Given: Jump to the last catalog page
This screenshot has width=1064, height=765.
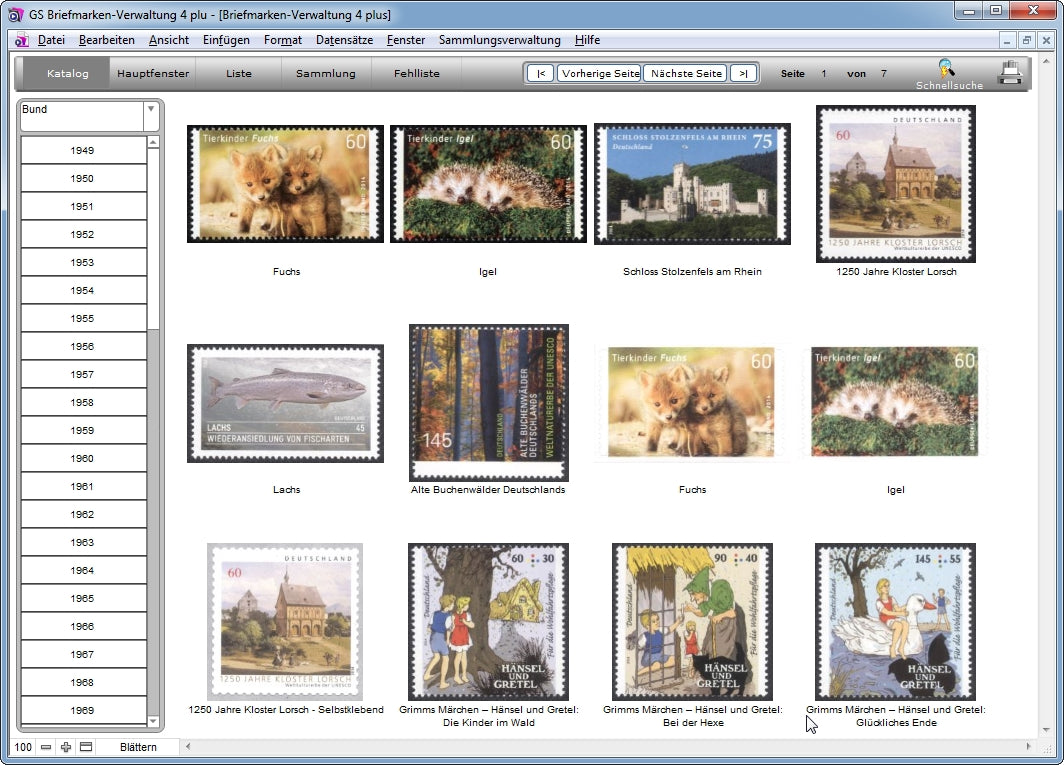Looking at the screenshot, I should tap(743, 73).
